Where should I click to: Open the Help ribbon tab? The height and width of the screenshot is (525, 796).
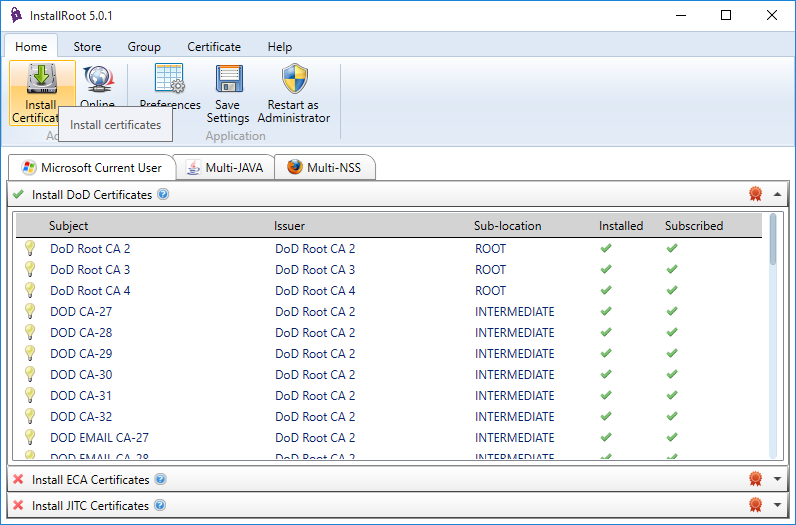pyautogui.click(x=280, y=47)
